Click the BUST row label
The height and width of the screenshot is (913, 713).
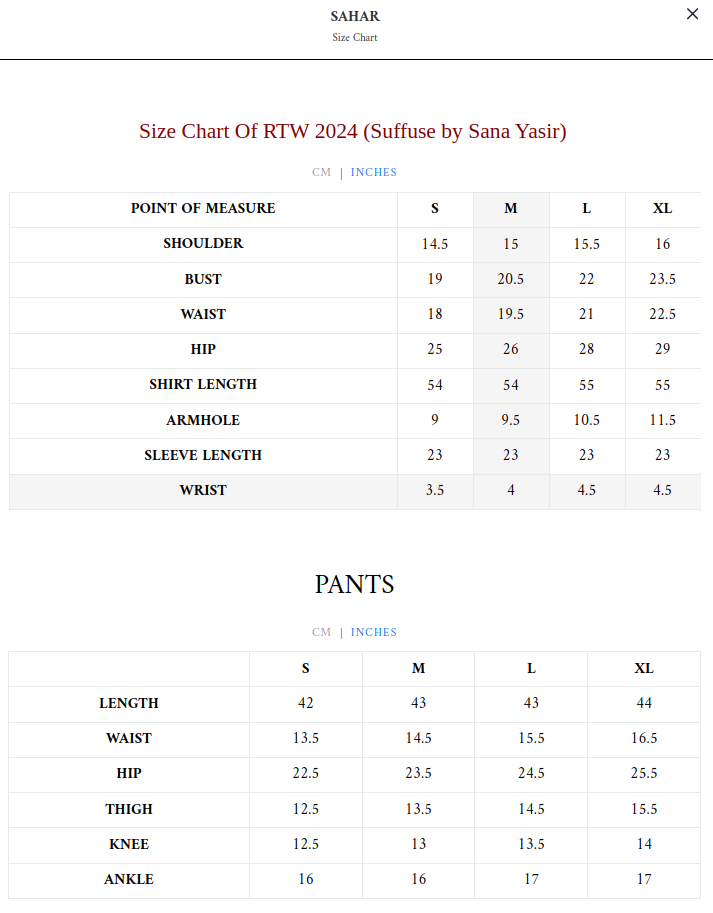tap(203, 279)
